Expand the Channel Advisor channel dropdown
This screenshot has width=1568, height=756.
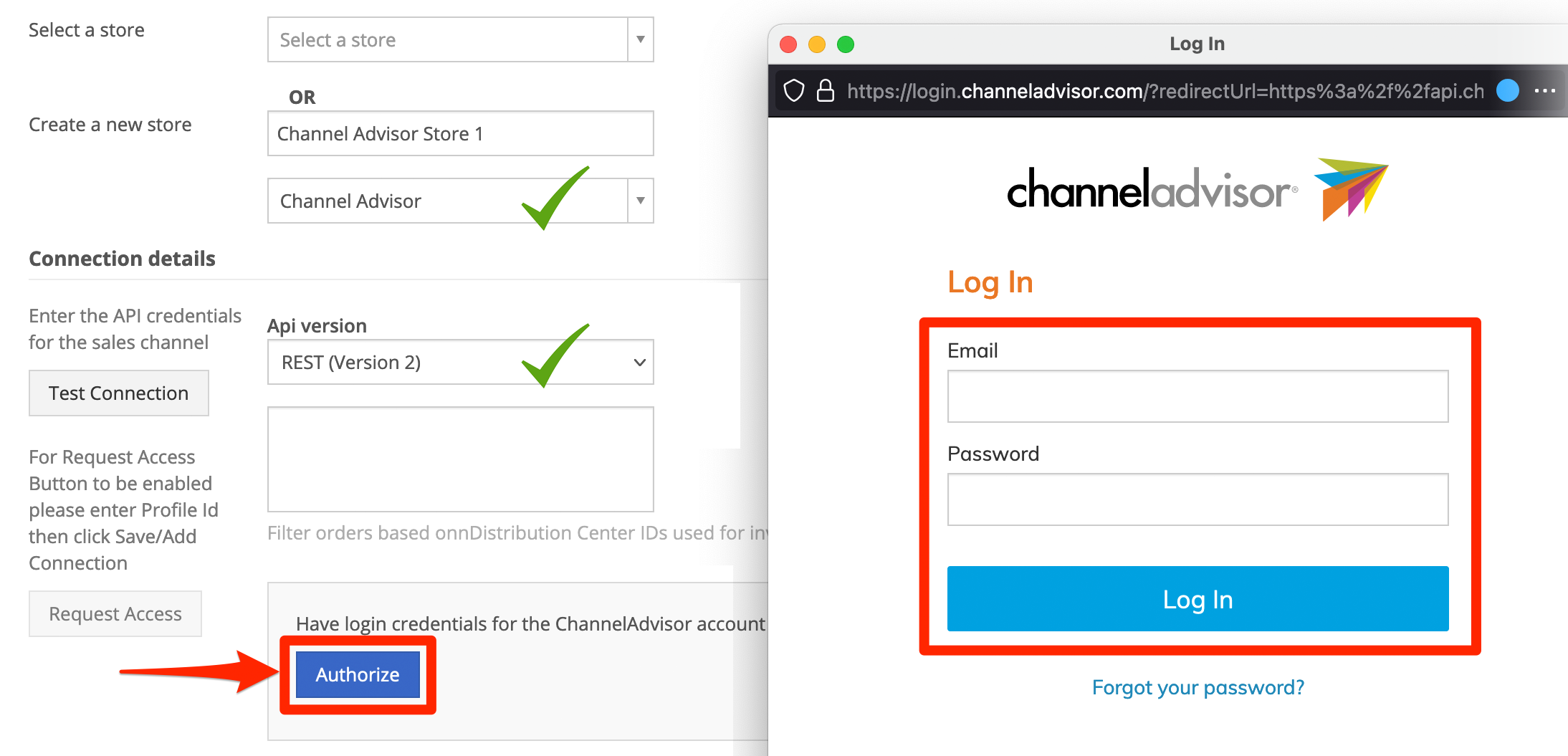pyautogui.click(x=641, y=201)
